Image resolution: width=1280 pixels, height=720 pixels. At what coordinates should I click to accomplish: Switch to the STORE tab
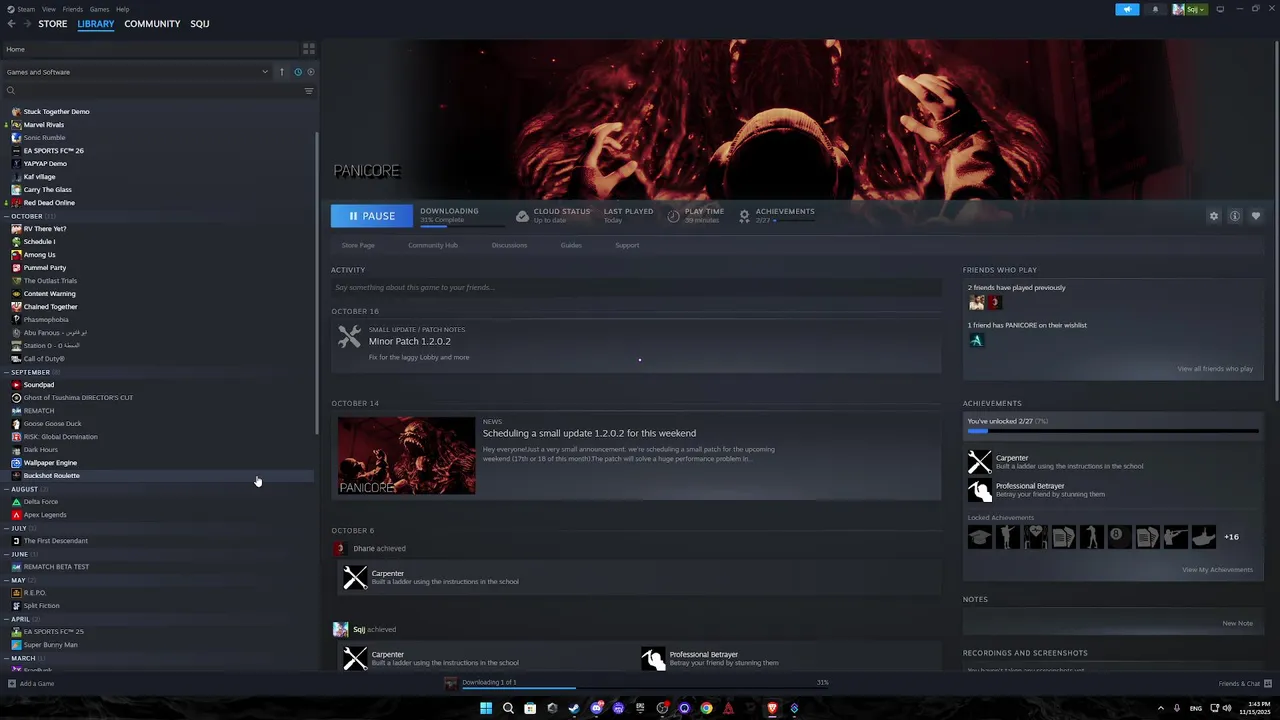point(53,24)
